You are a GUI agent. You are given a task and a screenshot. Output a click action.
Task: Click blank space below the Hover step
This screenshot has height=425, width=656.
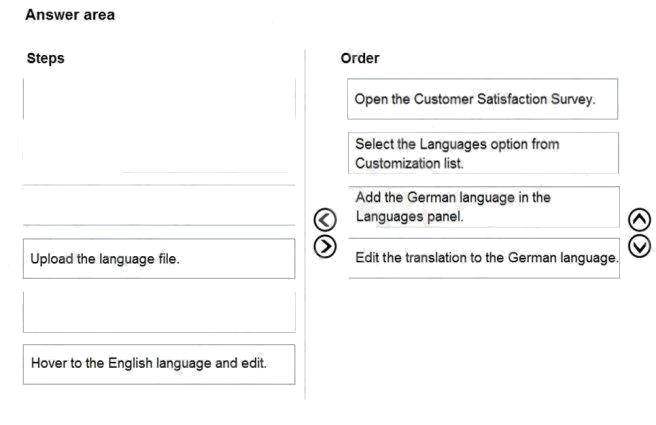pos(158,402)
